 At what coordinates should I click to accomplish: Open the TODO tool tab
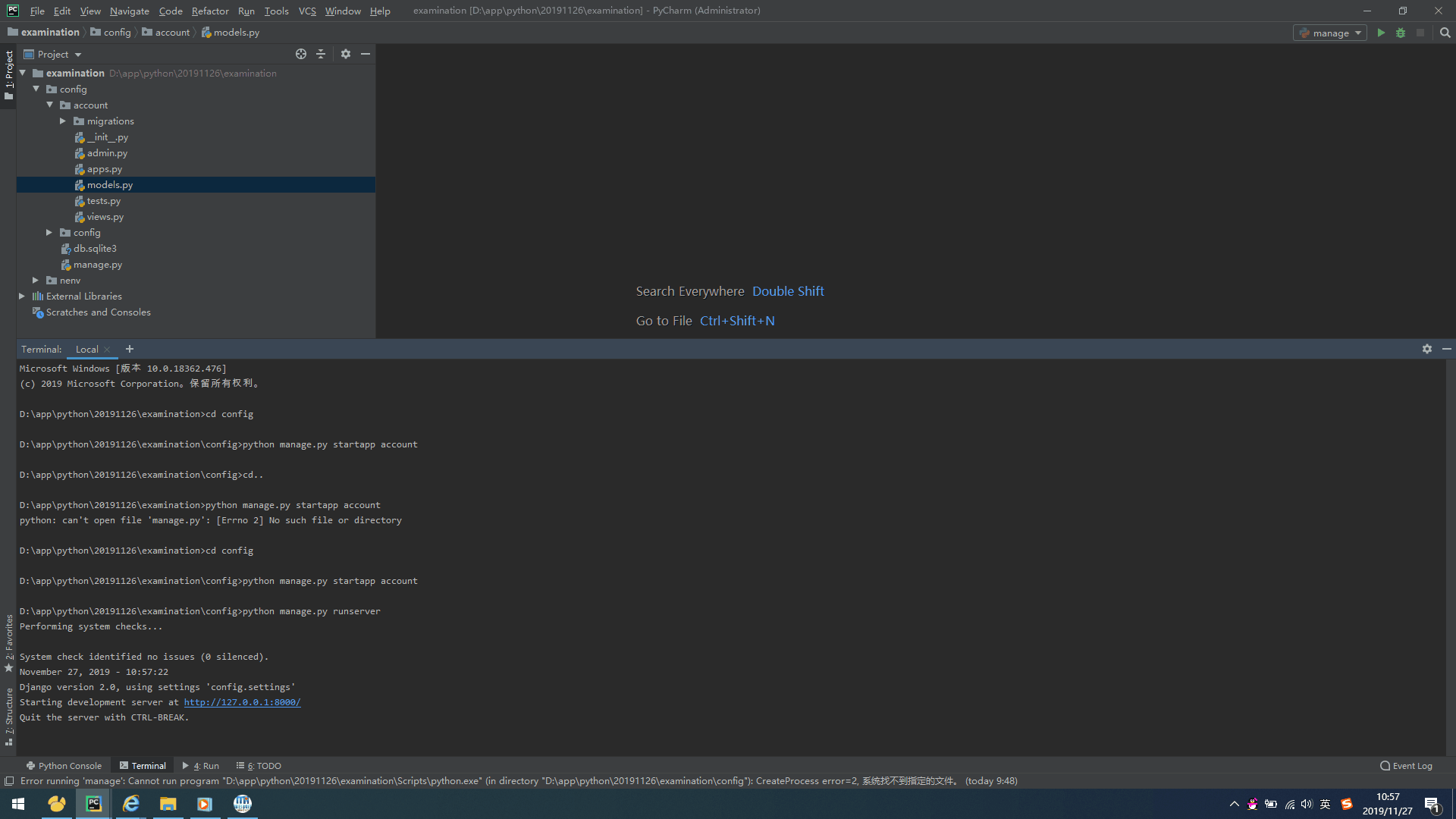tap(259, 766)
